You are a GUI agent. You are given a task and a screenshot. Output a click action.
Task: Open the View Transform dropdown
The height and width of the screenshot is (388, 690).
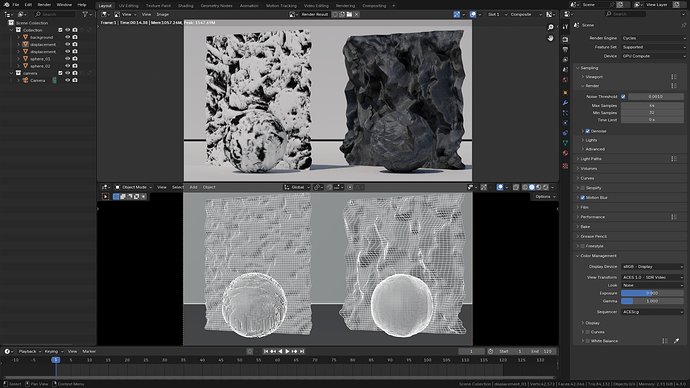pyautogui.click(x=653, y=277)
